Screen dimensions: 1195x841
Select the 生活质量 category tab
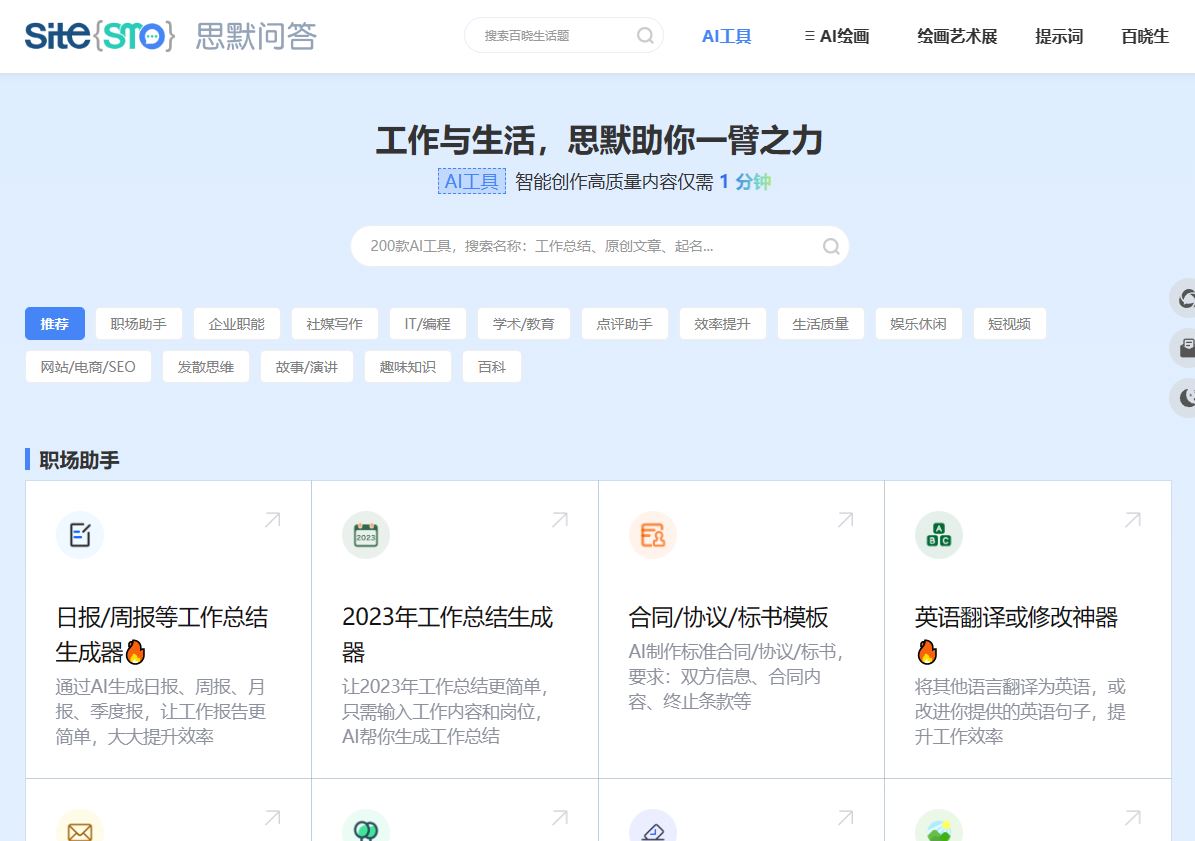click(821, 324)
